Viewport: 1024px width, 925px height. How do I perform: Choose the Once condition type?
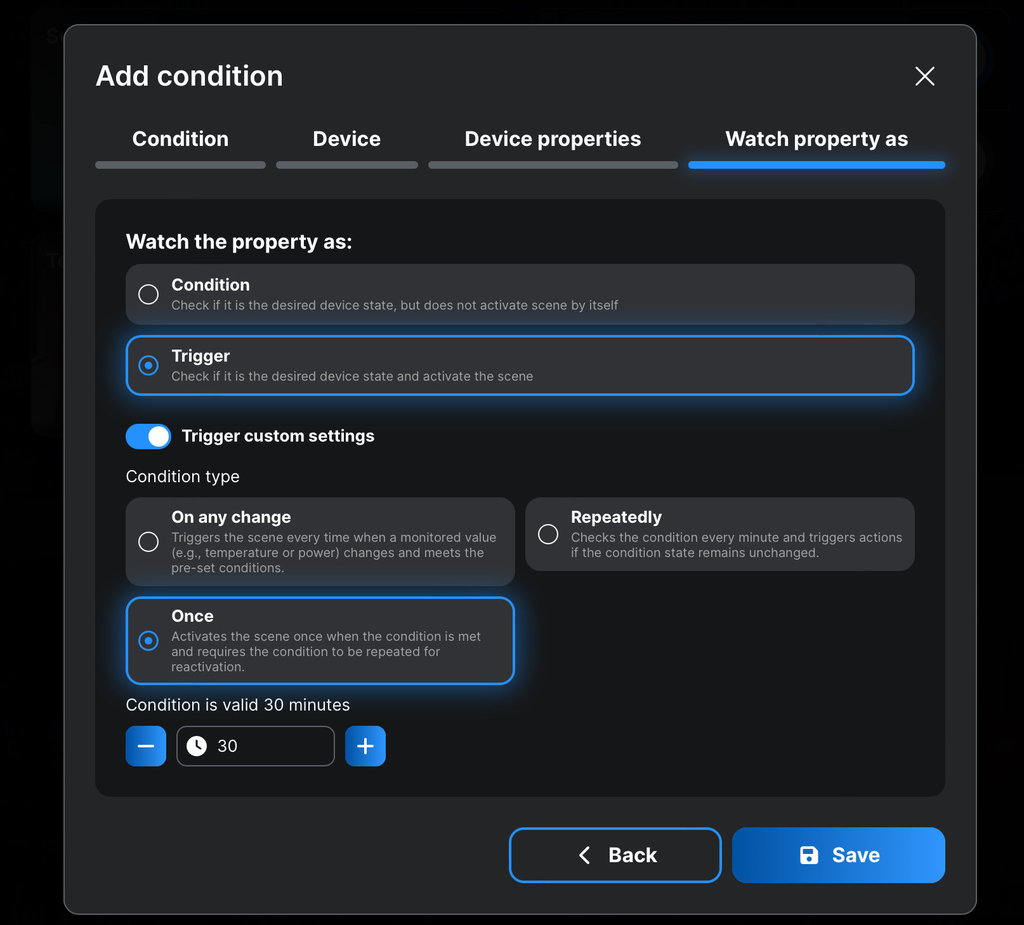point(148,641)
